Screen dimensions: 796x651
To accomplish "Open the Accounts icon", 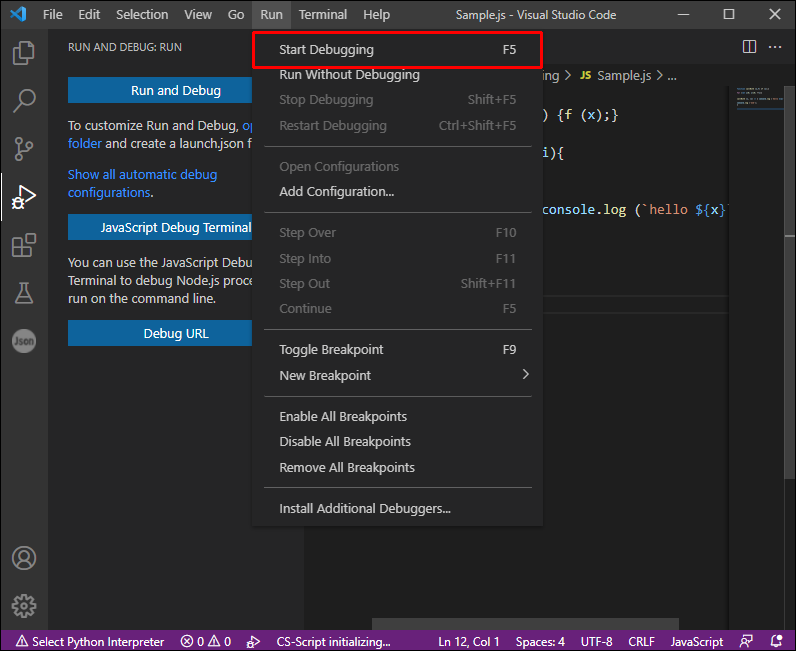I will tap(23, 558).
